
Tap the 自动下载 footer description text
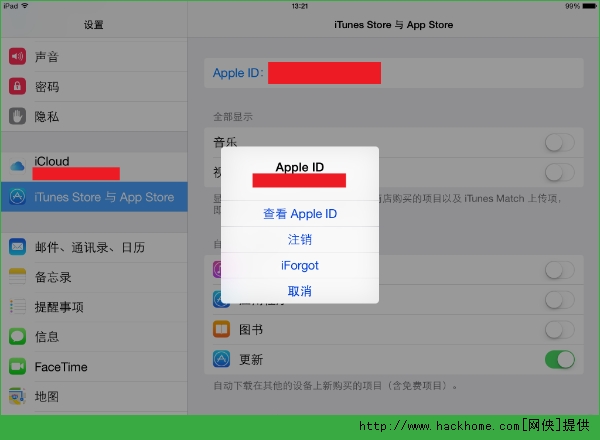point(335,385)
